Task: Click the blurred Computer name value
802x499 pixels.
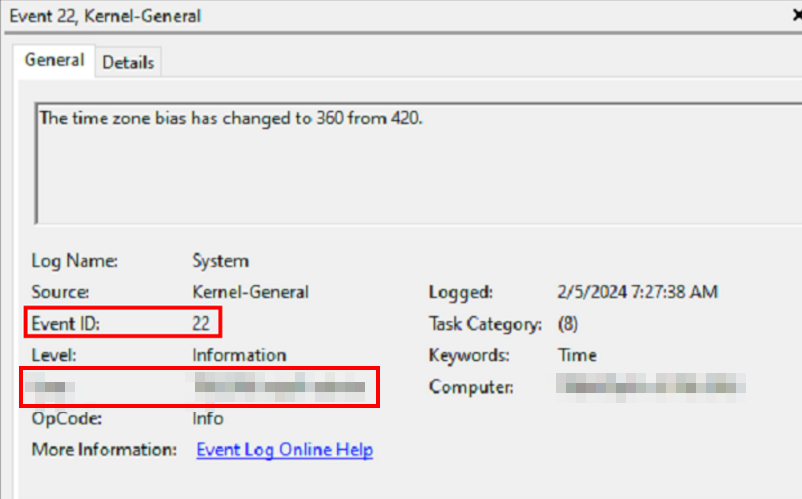Action: click(x=651, y=386)
